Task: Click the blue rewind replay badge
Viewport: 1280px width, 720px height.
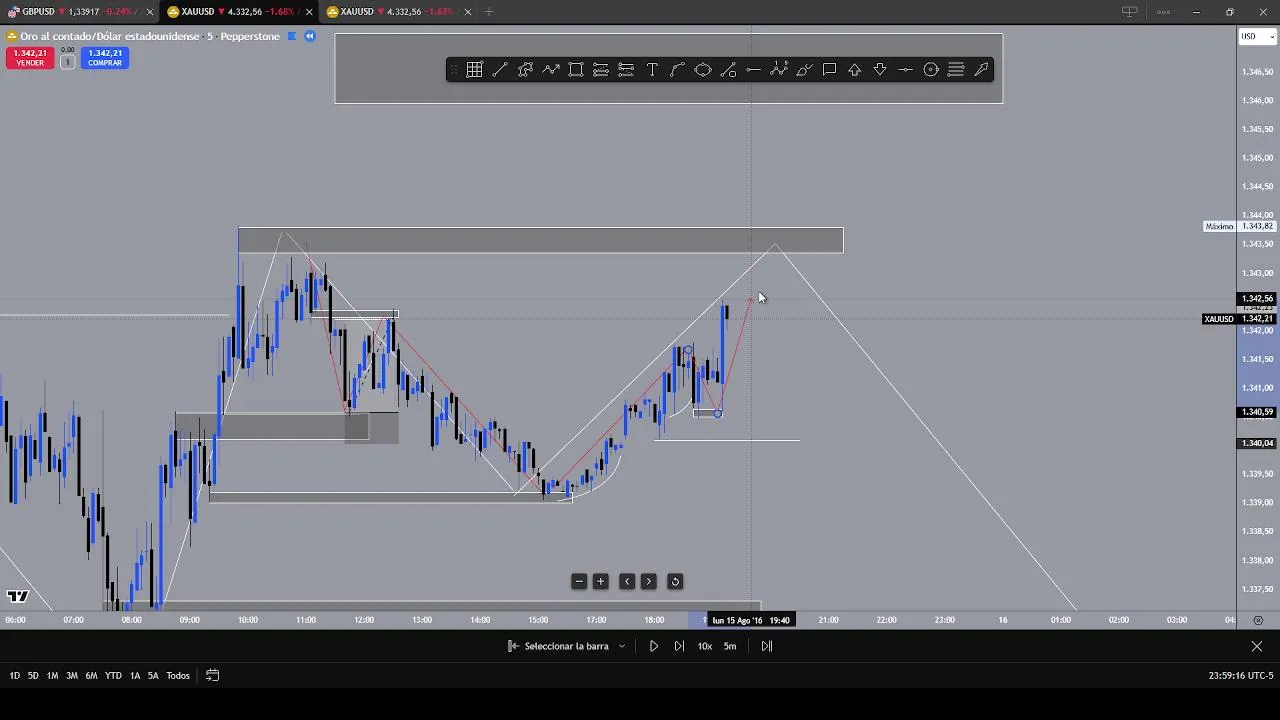Action: pyautogui.click(x=310, y=36)
